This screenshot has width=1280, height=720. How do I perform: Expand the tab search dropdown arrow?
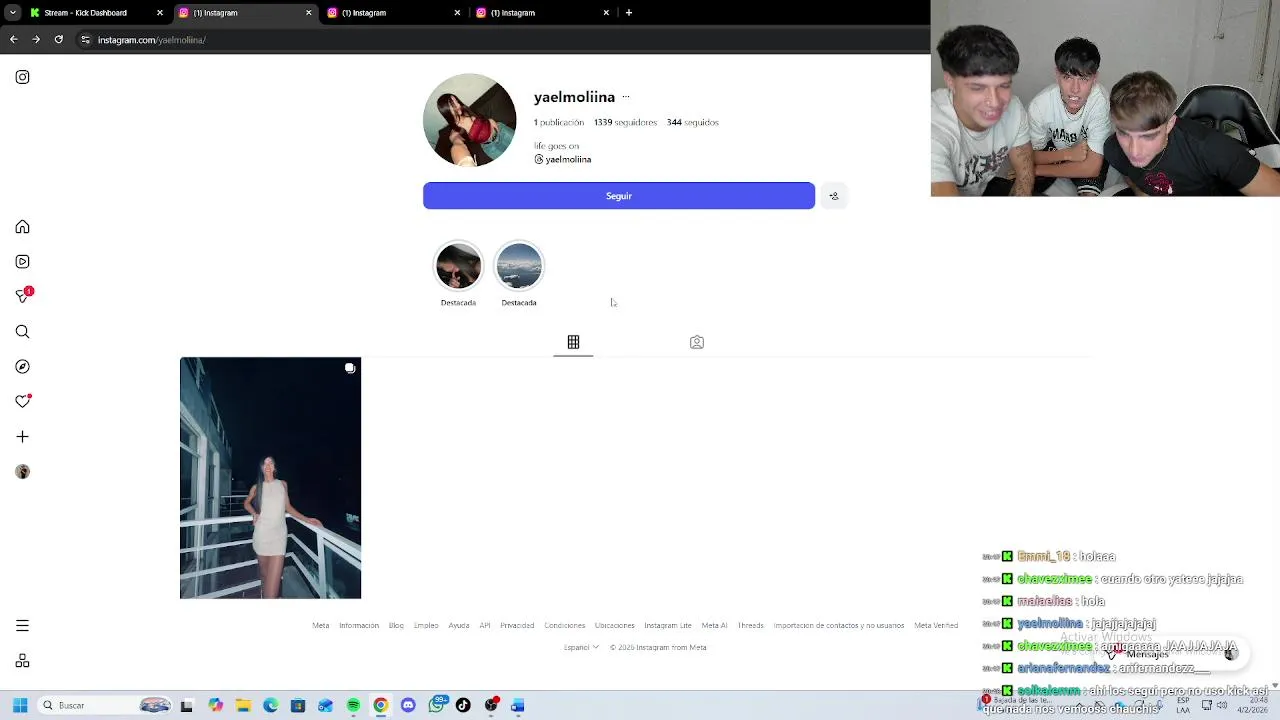click(x=12, y=13)
